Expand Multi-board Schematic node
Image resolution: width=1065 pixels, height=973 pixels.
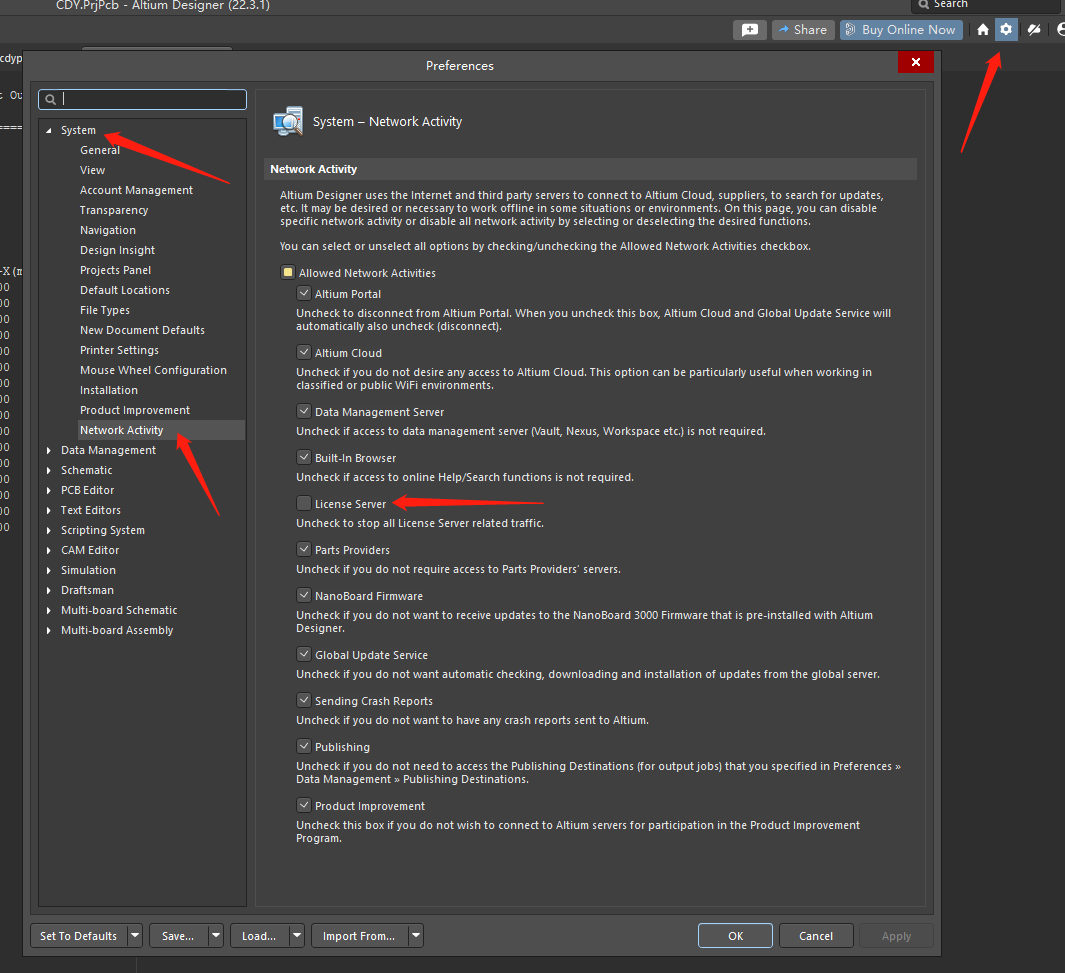(49, 610)
